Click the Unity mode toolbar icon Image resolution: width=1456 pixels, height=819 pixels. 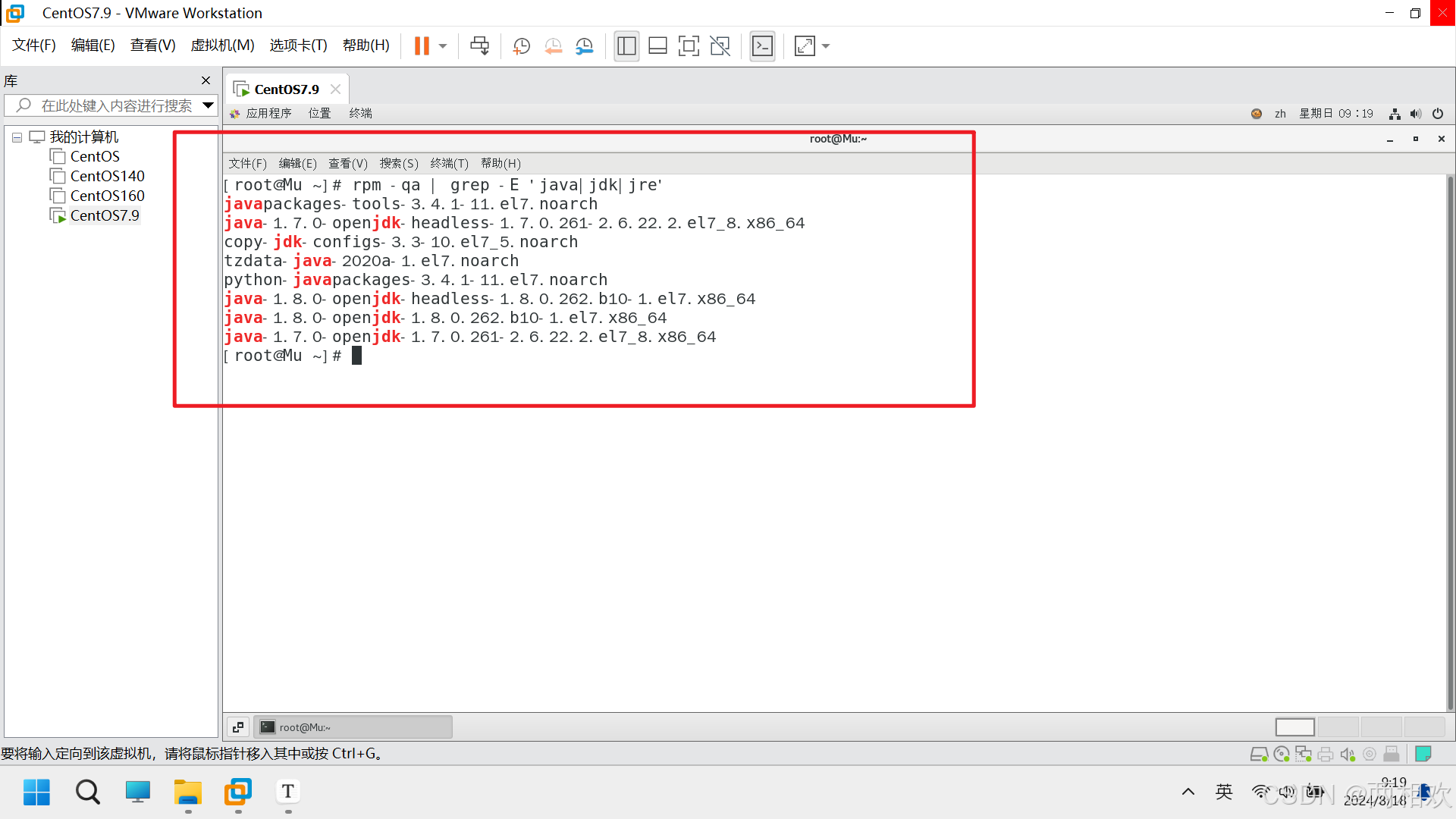coord(720,46)
